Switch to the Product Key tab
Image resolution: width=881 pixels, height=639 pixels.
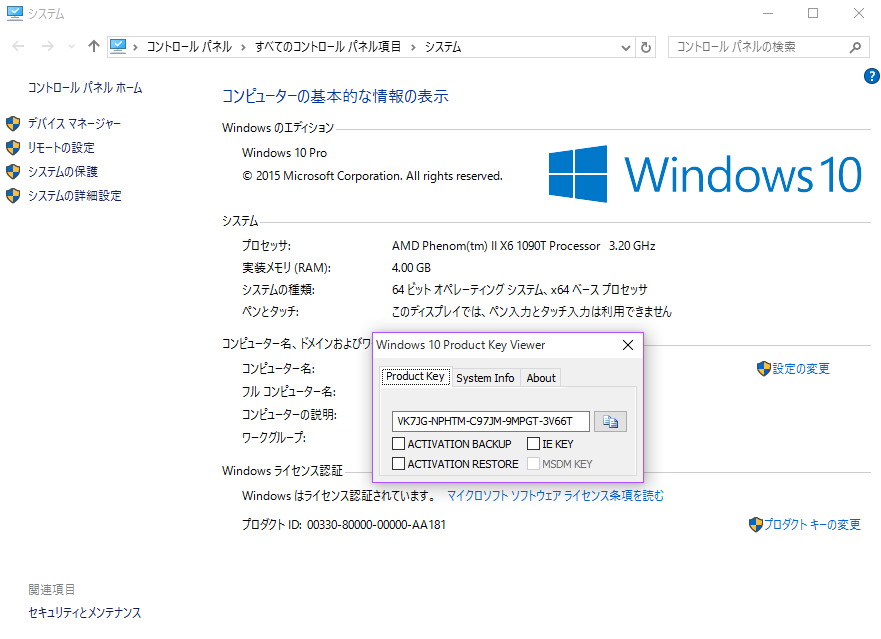415,376
